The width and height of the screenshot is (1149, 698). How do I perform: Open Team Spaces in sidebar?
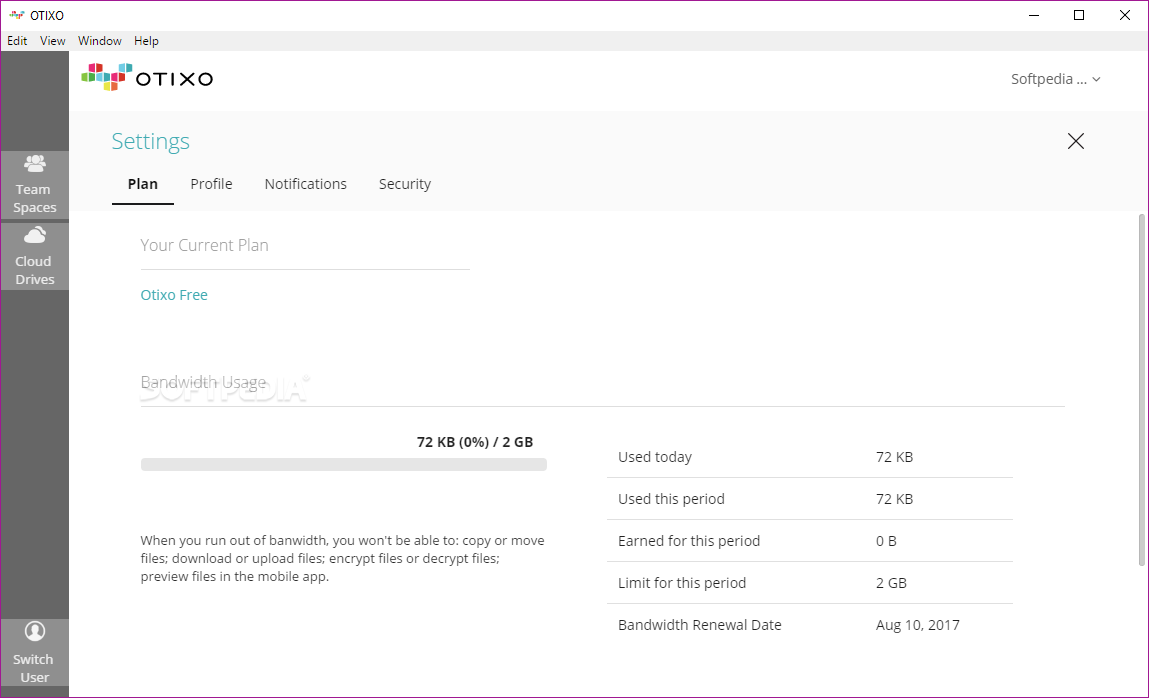click(34, 185)
